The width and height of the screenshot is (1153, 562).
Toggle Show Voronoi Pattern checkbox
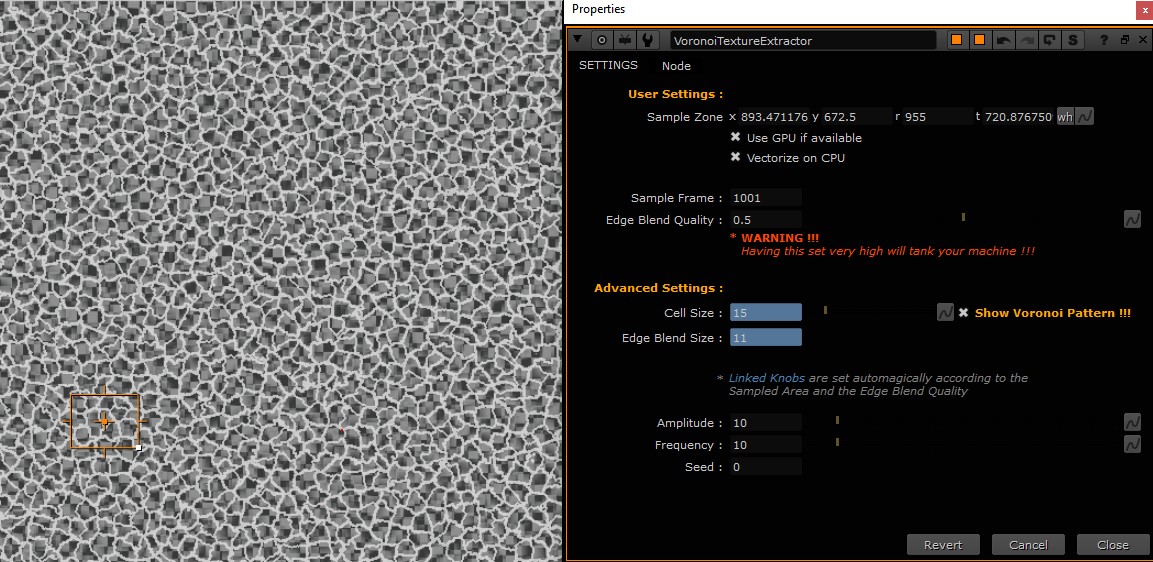pyautogui.click(x=964, y=313)
